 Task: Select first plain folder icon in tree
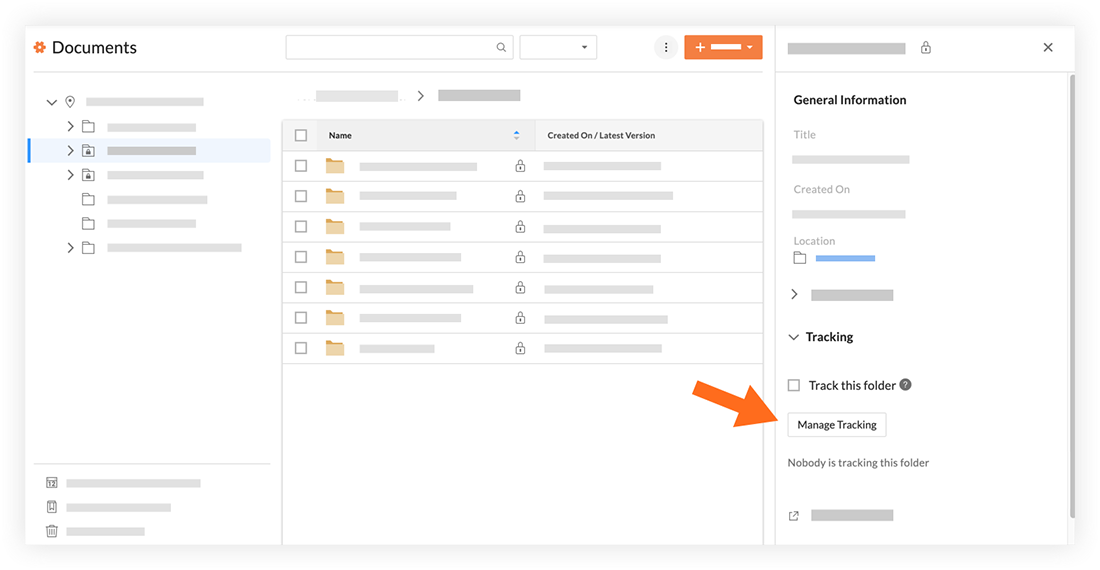click(88, 127)
